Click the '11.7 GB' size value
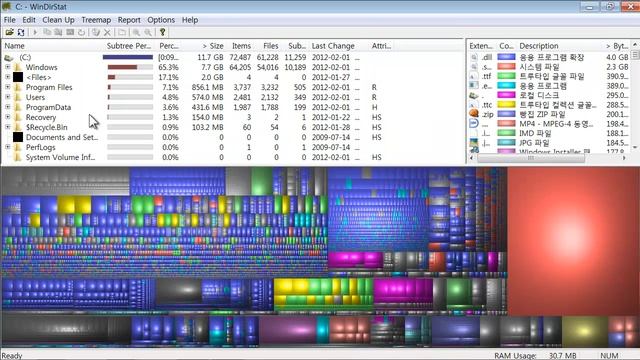Screen dimensions: 640x360 point(211,58)
